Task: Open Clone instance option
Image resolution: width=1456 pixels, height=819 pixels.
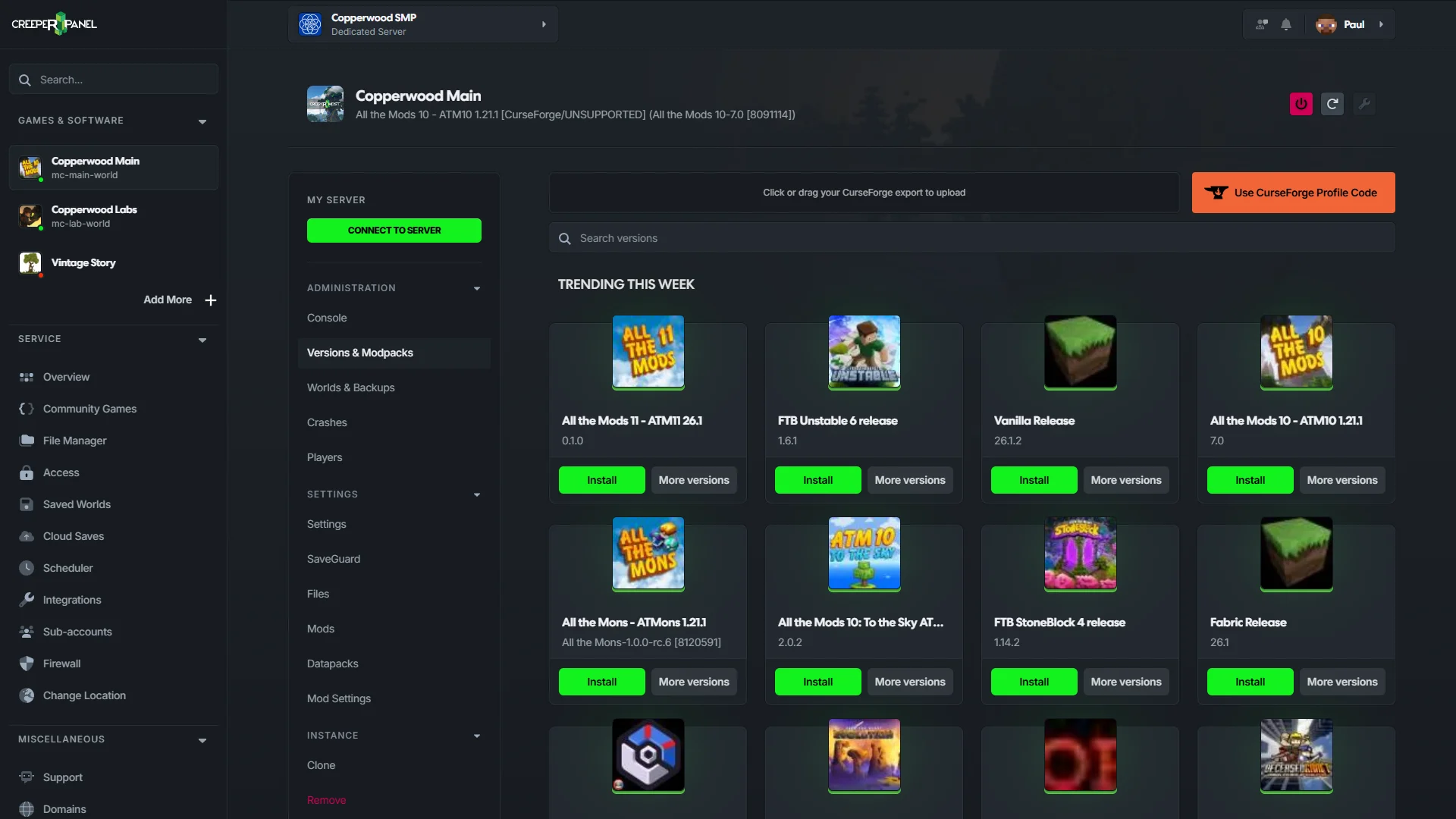Action: coord(322,765)
